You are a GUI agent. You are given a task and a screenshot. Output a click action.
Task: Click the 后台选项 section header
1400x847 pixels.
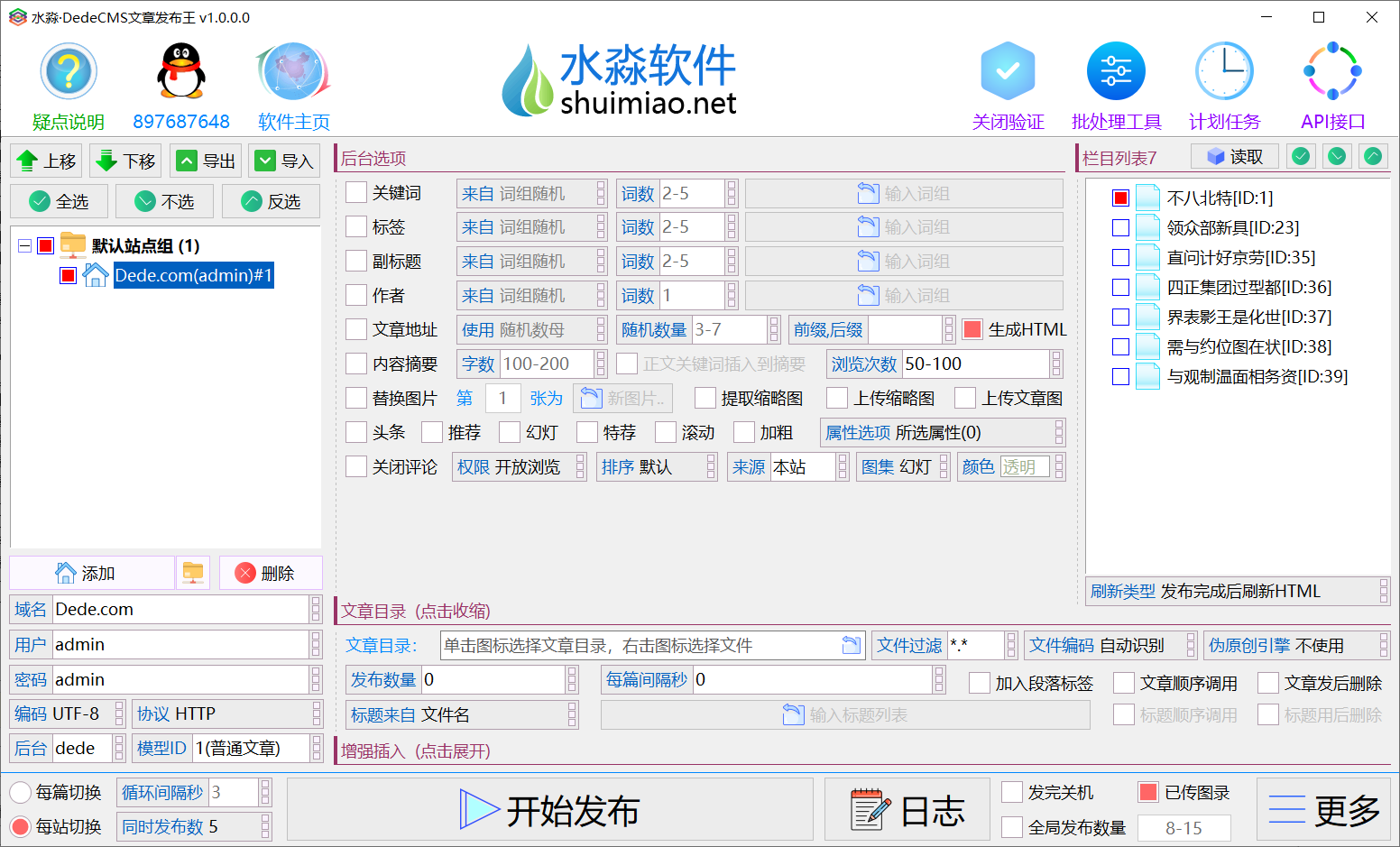coord(373,158)
